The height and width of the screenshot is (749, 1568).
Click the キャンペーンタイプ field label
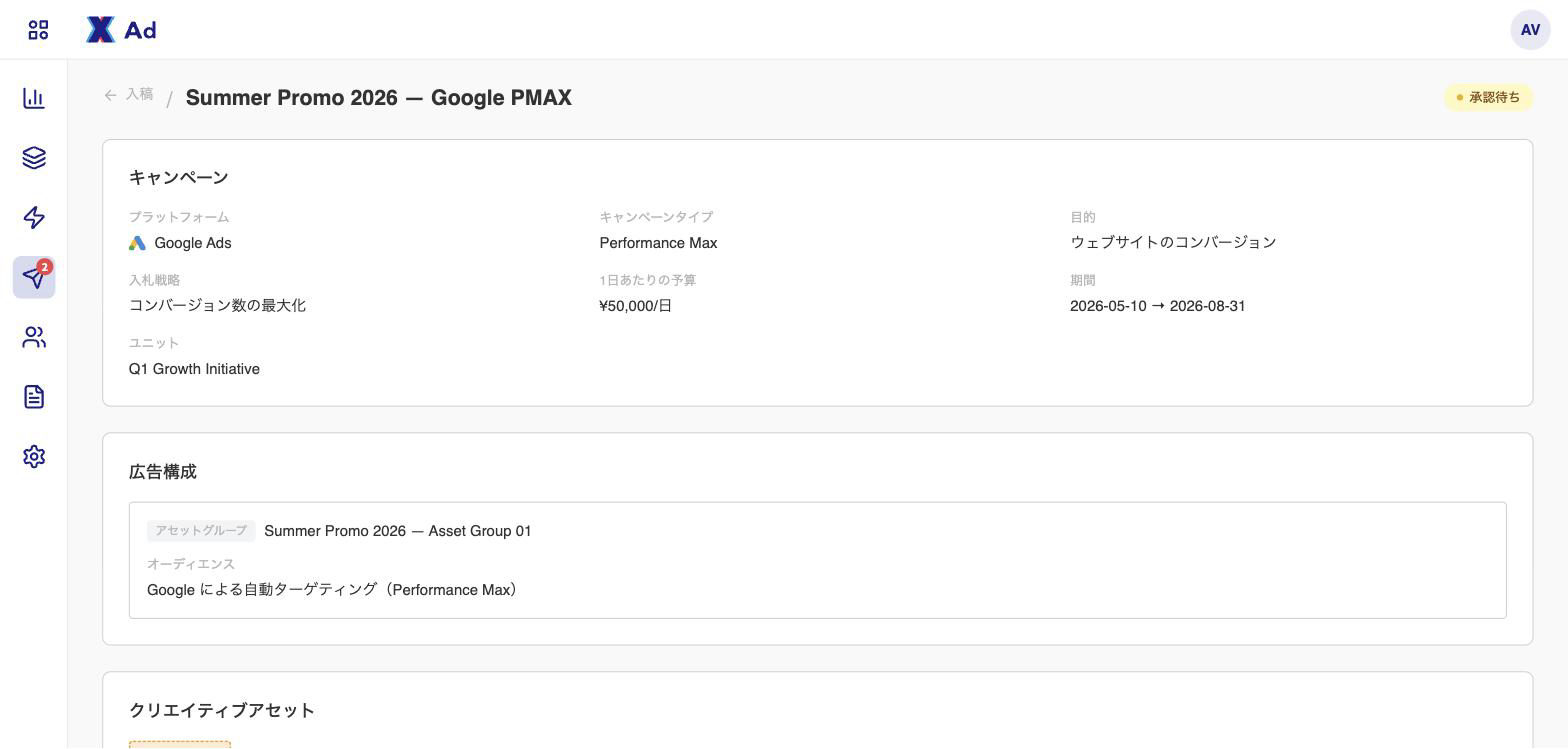tap(656, 217)
